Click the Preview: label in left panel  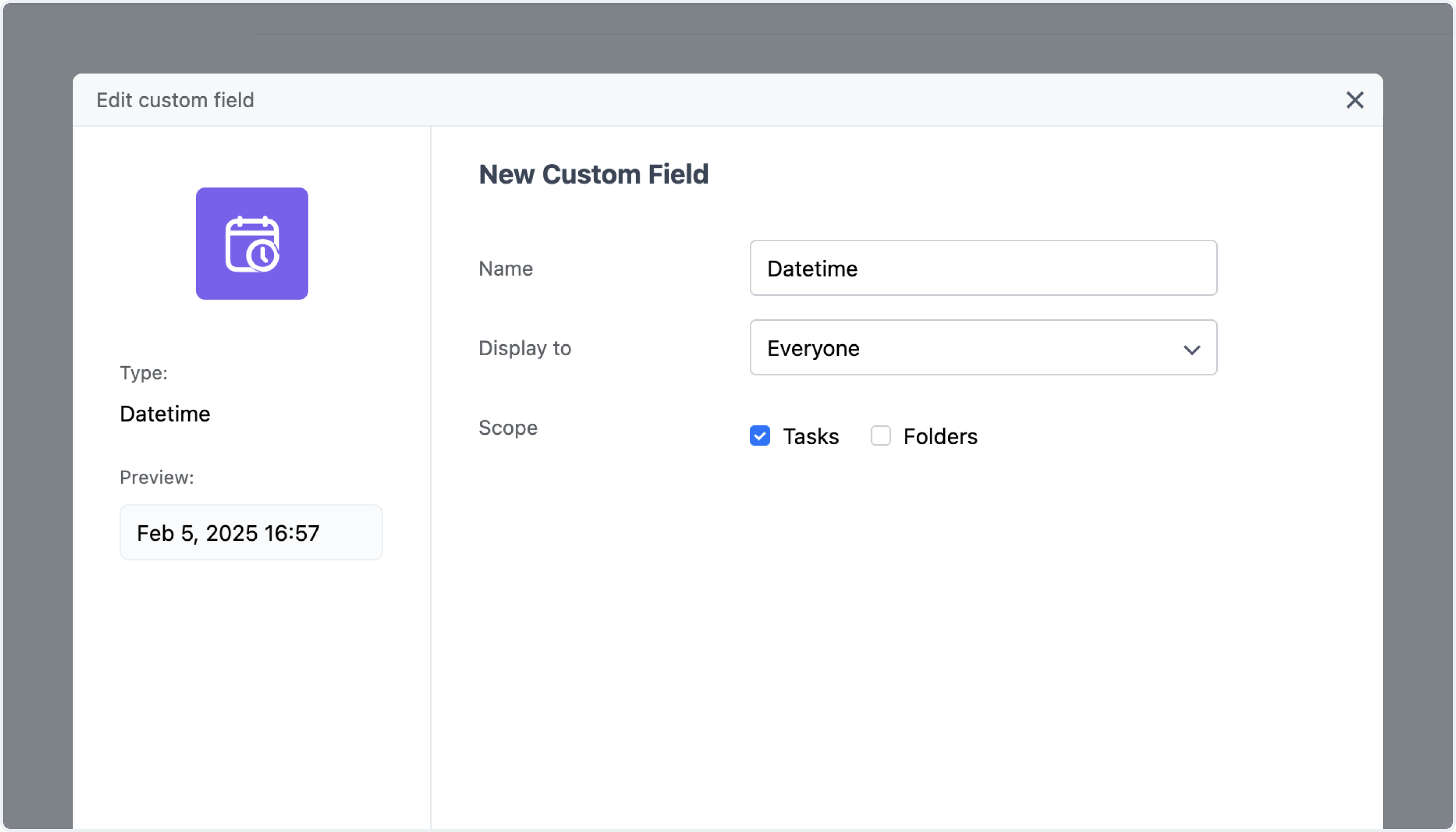point(157,478)
